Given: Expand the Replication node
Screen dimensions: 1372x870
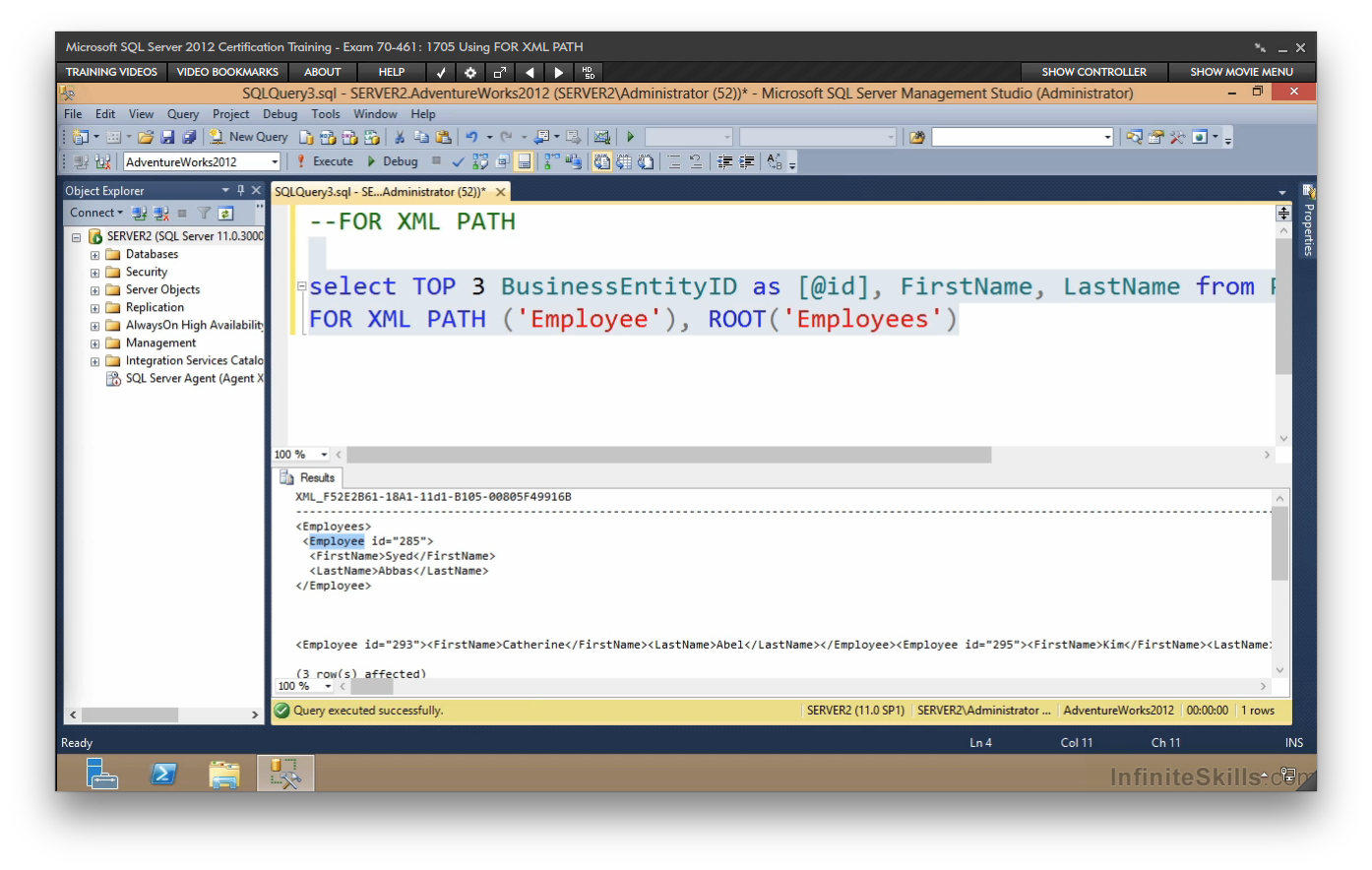Looking at the screenshot, I should tap(94, 308).
